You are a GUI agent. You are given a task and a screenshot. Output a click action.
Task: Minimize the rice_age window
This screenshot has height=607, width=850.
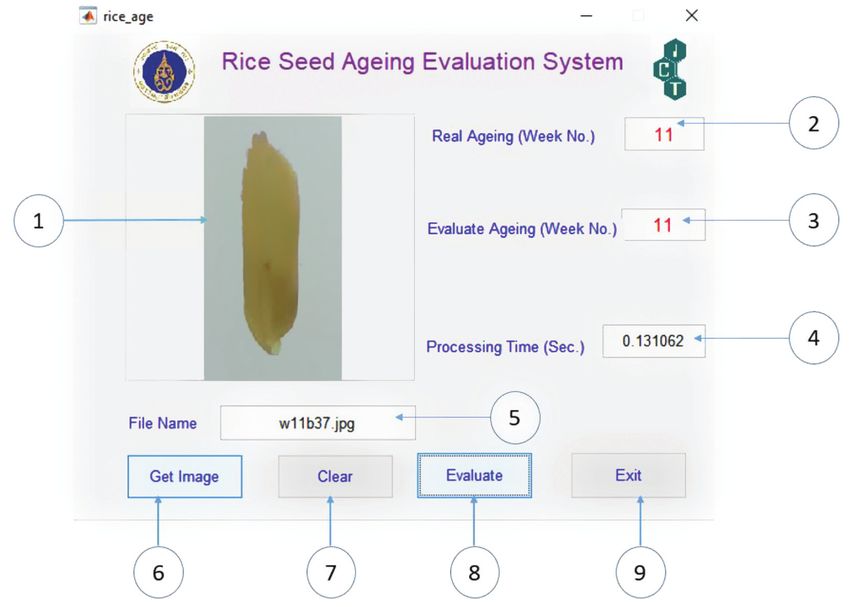point(586,16)
